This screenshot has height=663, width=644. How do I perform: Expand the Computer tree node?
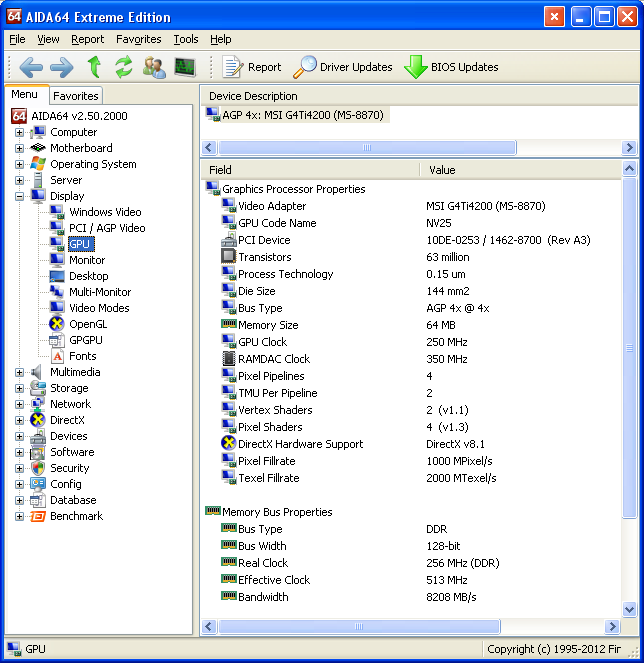tap(19, 132)
